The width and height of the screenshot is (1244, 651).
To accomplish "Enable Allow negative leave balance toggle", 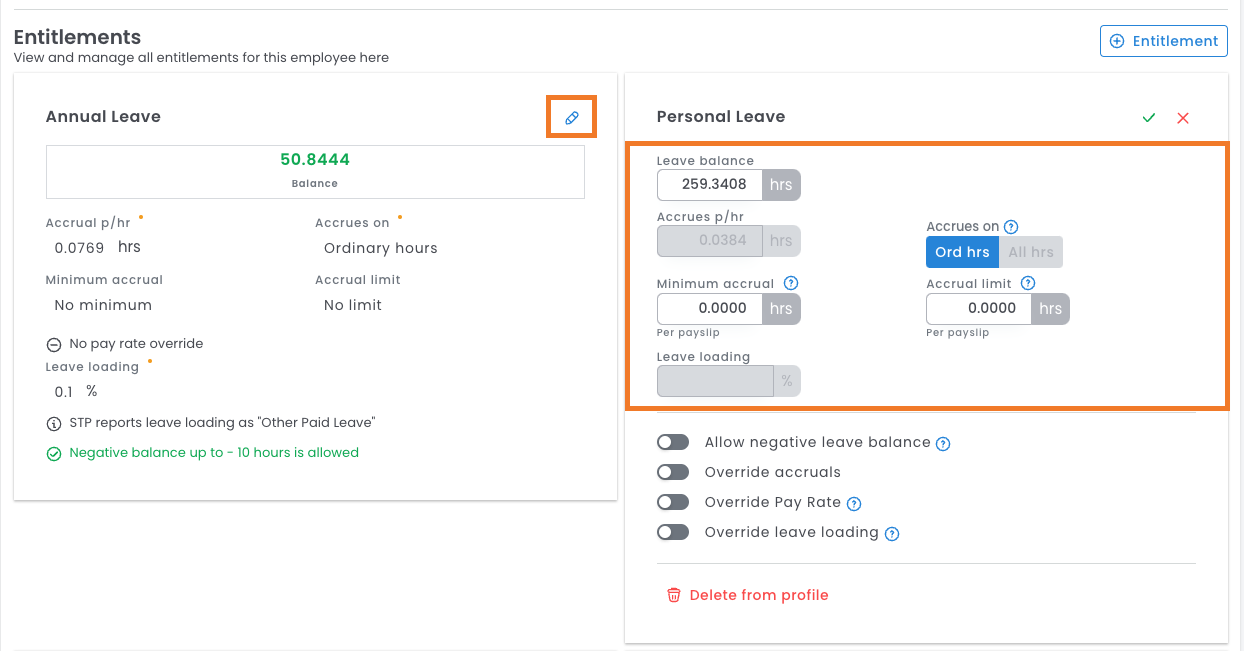I will pos(673,442).
